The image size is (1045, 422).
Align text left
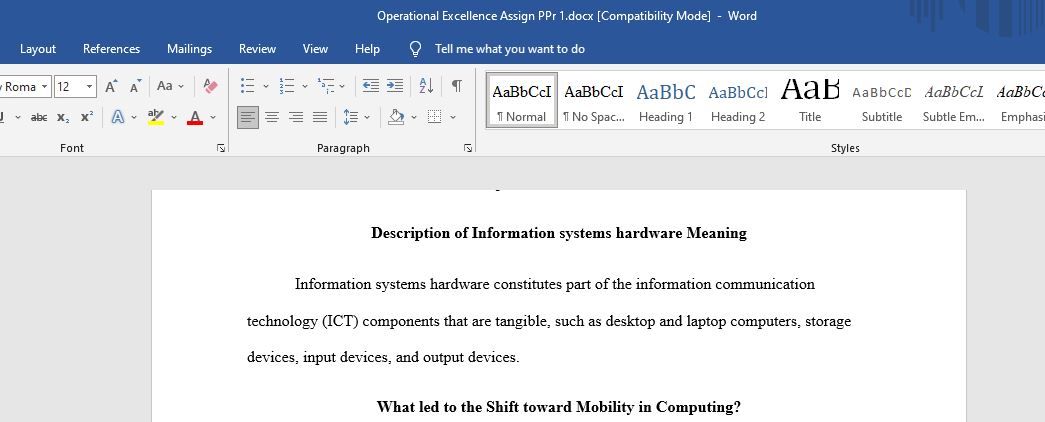point(248,117)
